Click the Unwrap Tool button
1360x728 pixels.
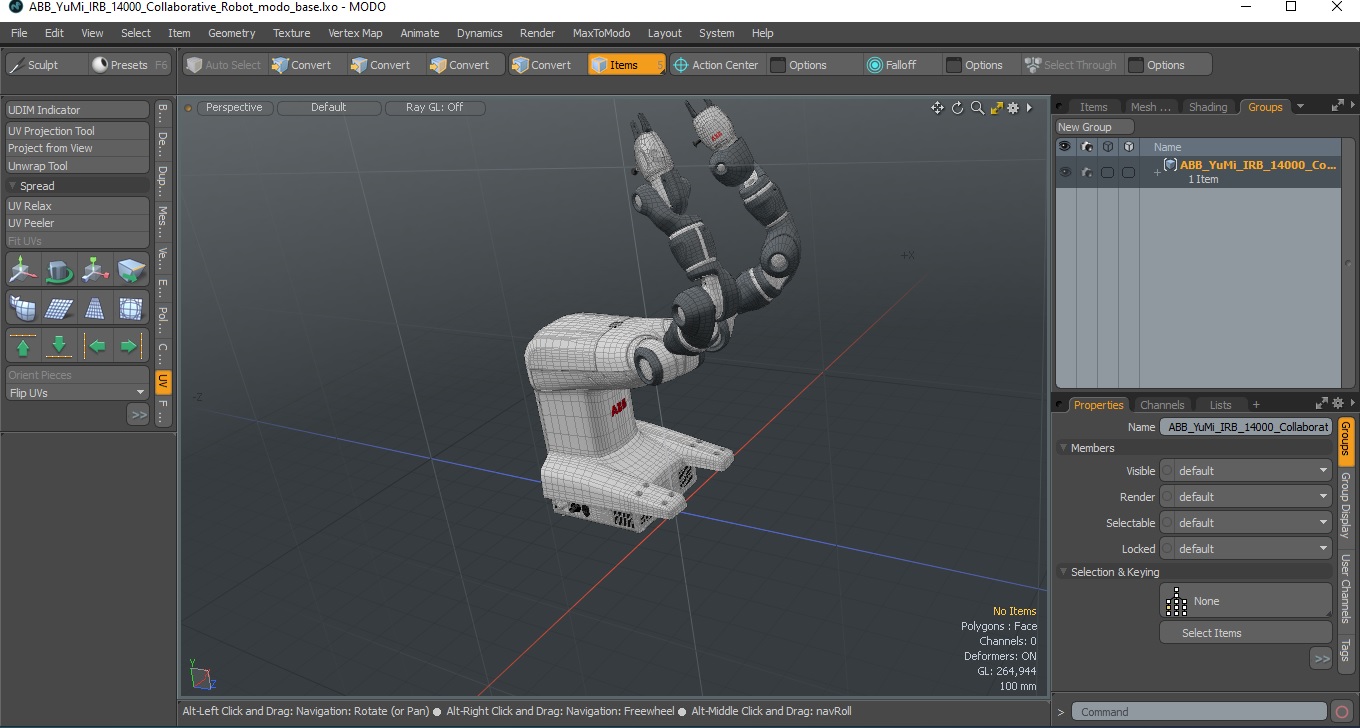click(77, 166)
